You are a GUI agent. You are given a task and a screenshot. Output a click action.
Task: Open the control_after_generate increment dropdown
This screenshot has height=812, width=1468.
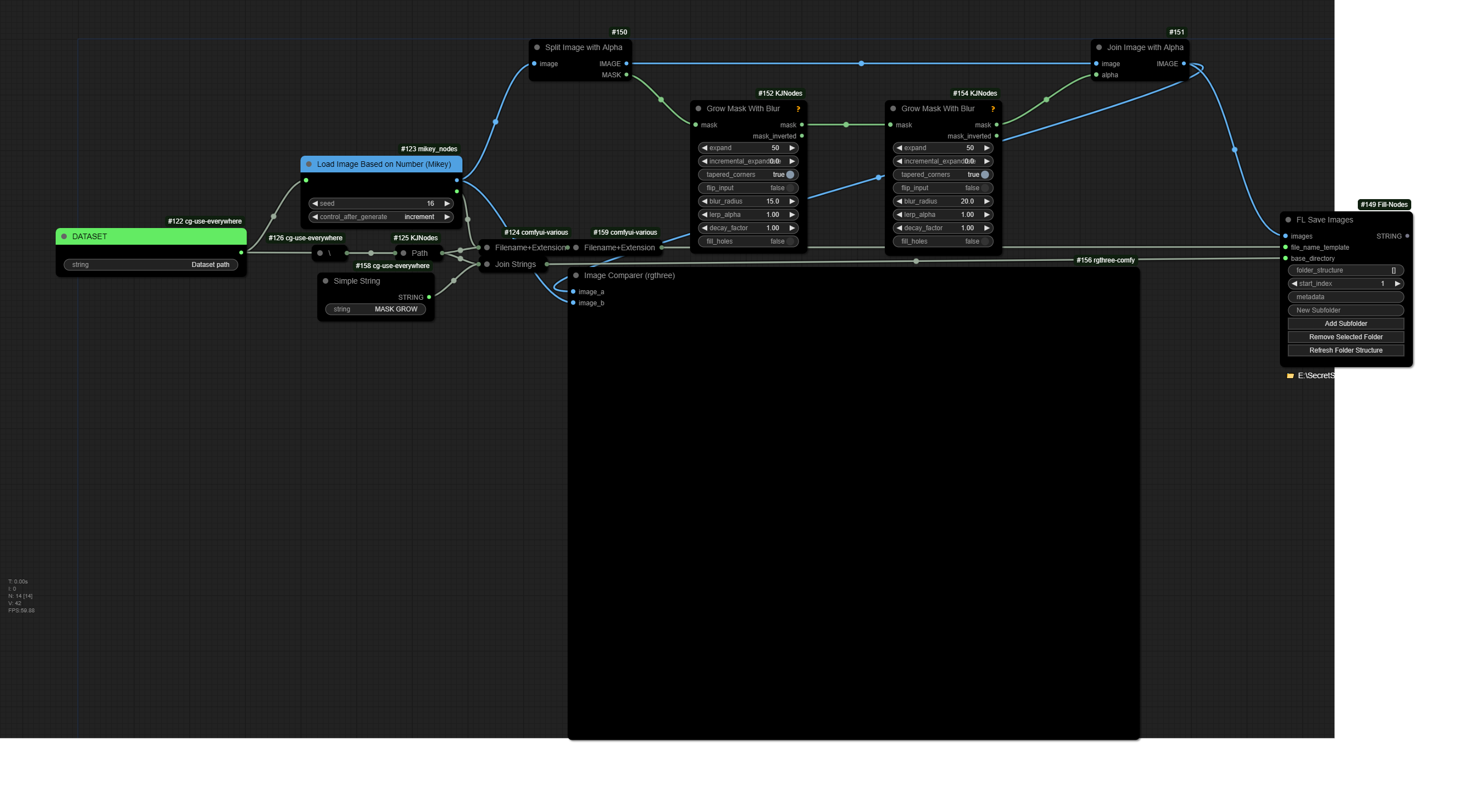click(x=381, y=217)
